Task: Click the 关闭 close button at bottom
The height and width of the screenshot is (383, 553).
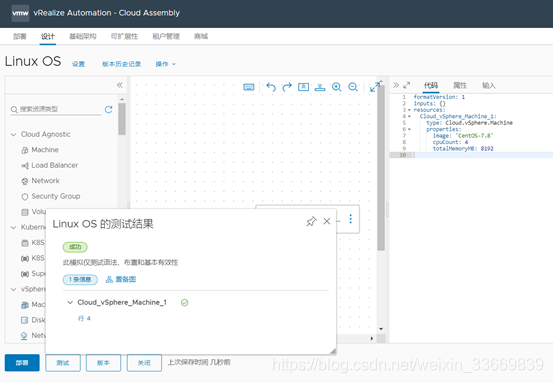Action: 144,363
